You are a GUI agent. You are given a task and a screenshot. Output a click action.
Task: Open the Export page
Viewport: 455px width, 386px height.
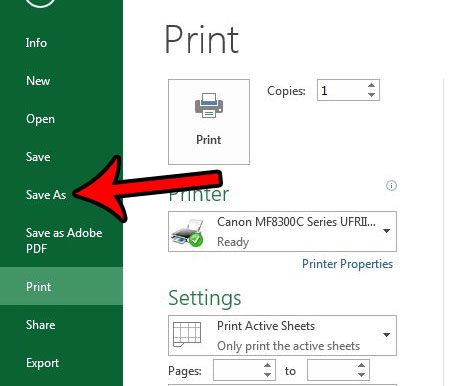click(x=42, y=363)
